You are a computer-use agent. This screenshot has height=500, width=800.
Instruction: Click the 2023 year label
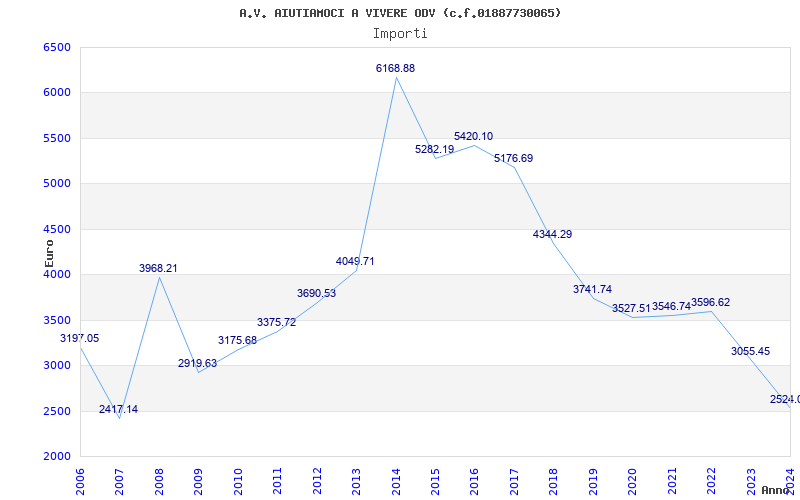click(752, 481)
